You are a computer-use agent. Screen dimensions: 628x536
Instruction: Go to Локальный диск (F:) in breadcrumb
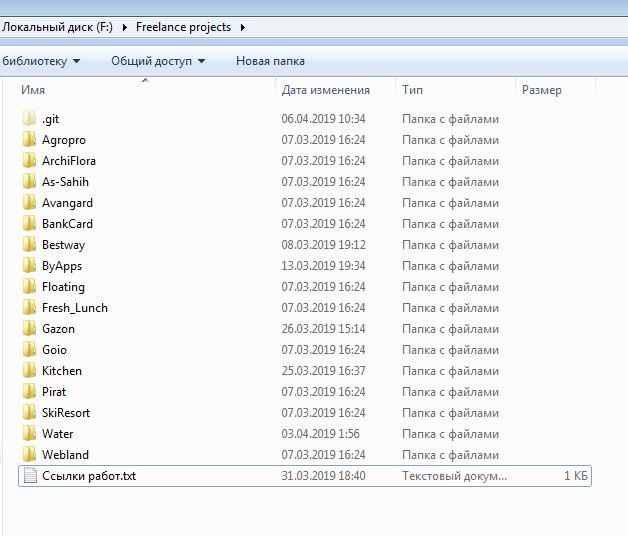click(57, 27)
